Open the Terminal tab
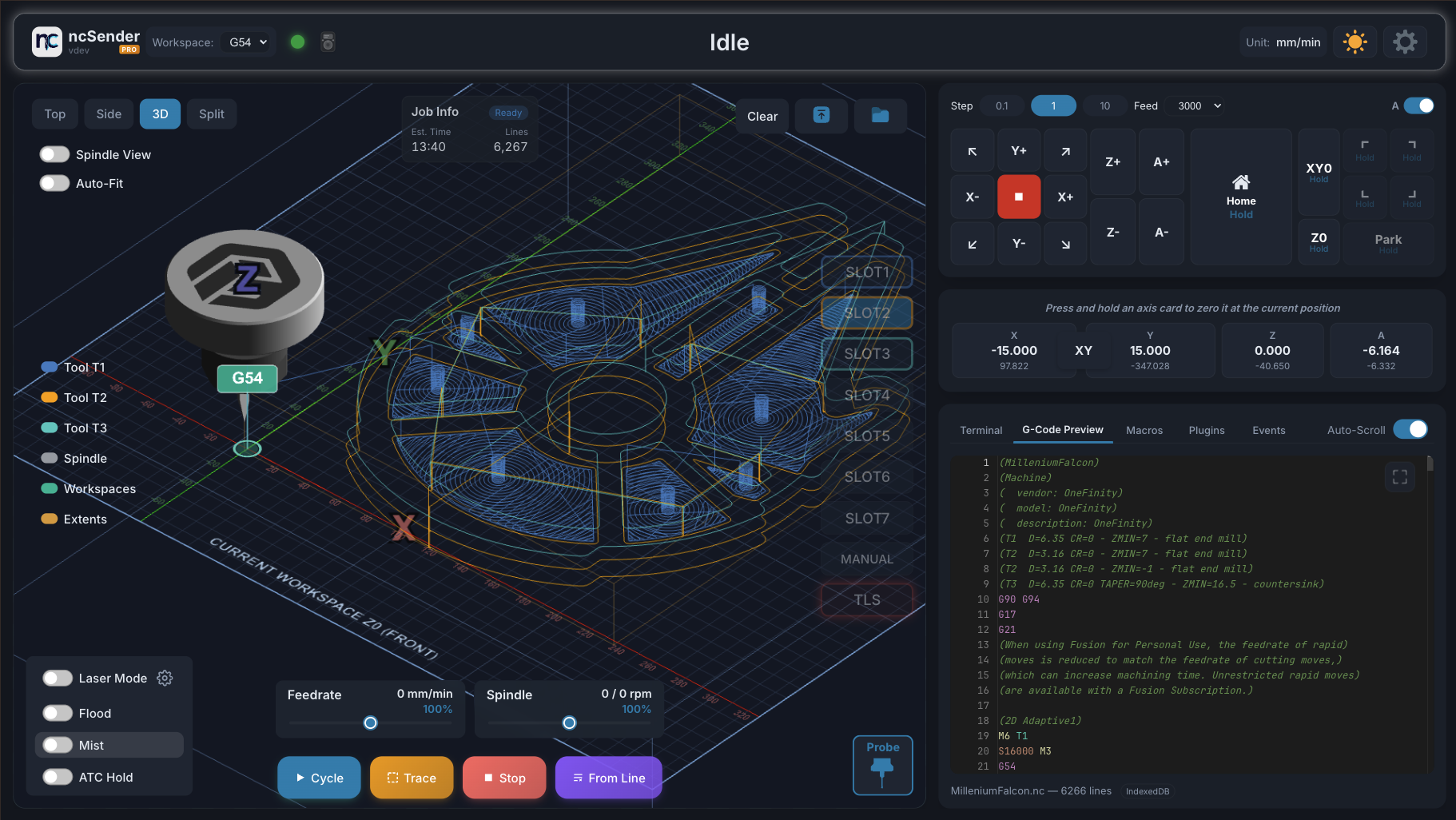 pyautogui.click(x=981, y=430)
